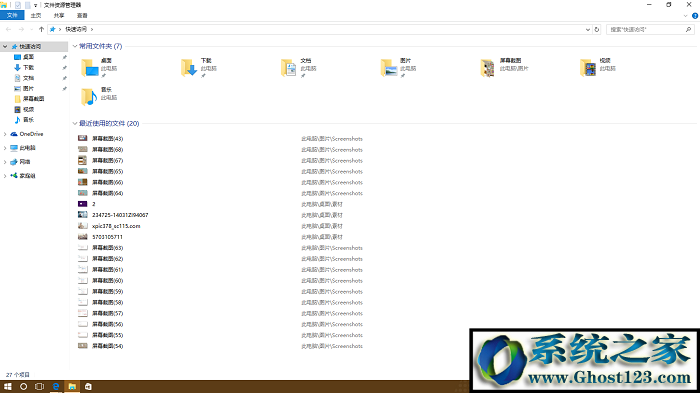Image resolution: width=700 pixels, height=393 pixels.
Task: Click the Properties icon in the title bar
Action: click(18, 5)
